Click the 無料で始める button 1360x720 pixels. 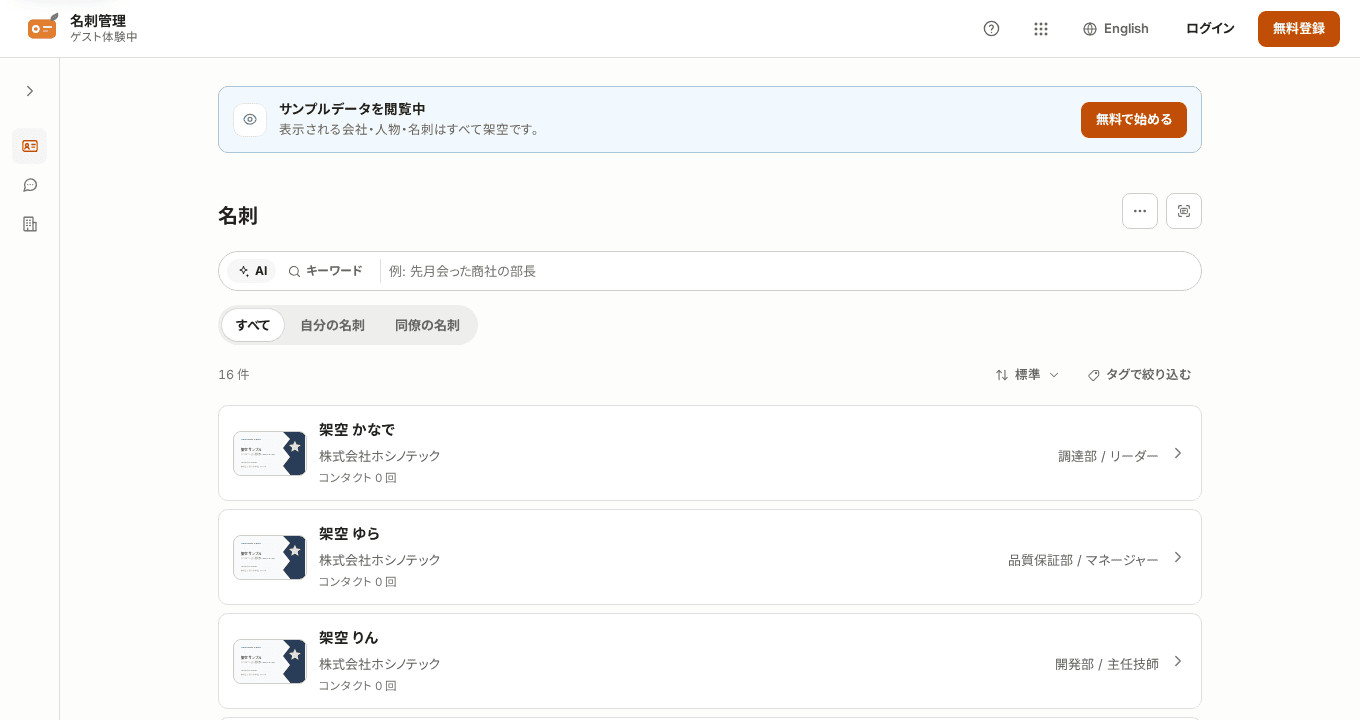click(1134, 120)
